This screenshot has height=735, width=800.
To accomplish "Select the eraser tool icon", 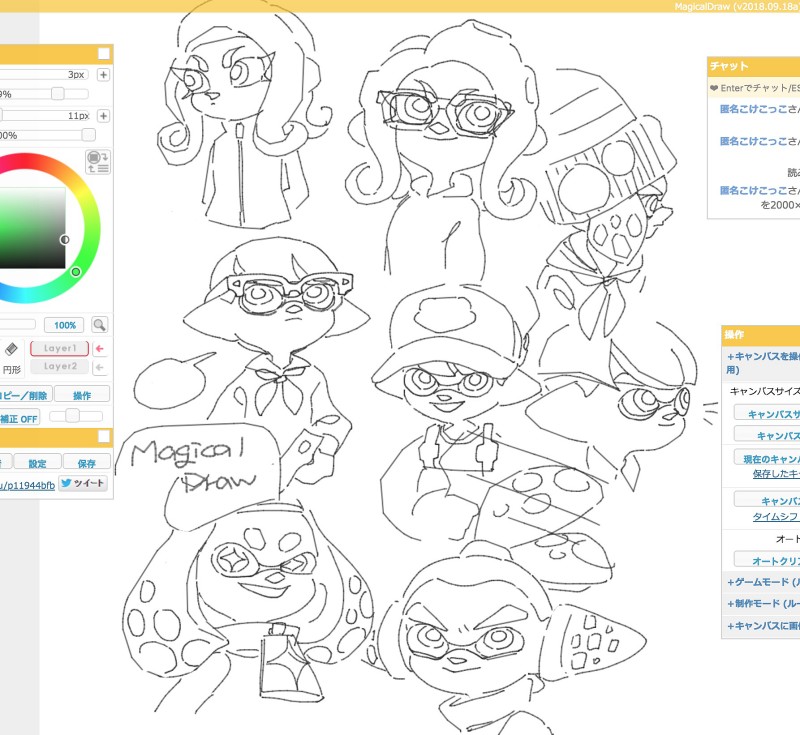I will (11, 349).
